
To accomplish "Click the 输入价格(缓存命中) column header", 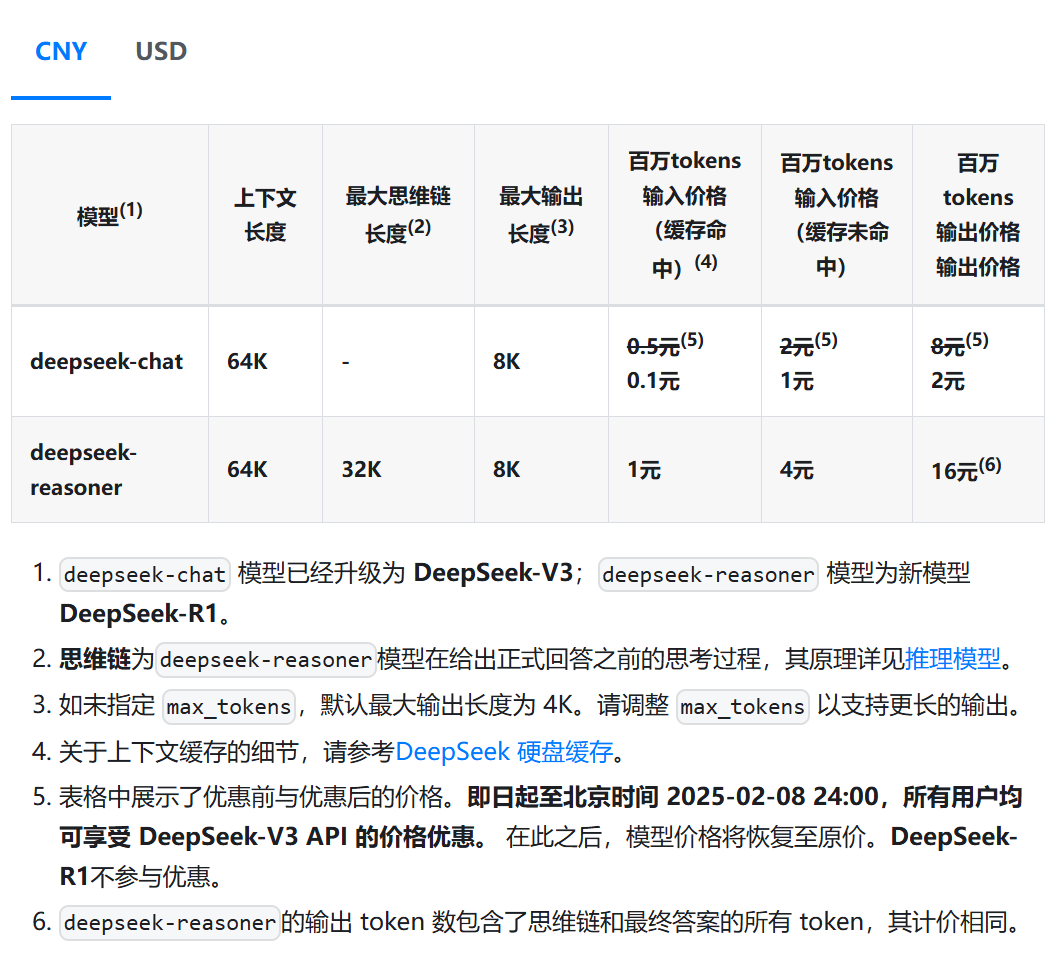I will tap(684, 214).
